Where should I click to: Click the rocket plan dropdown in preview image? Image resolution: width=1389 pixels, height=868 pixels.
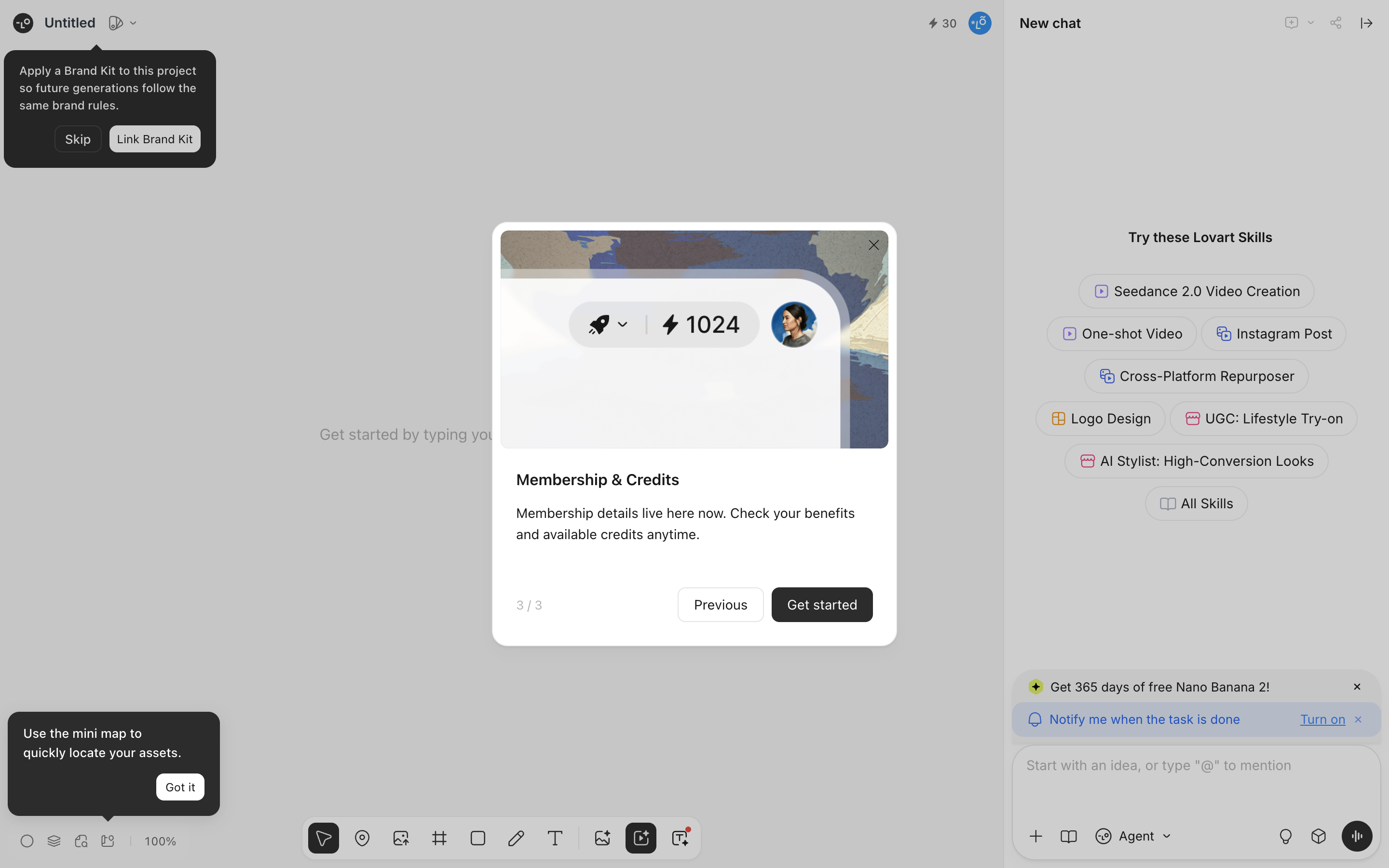click(608, 325)
